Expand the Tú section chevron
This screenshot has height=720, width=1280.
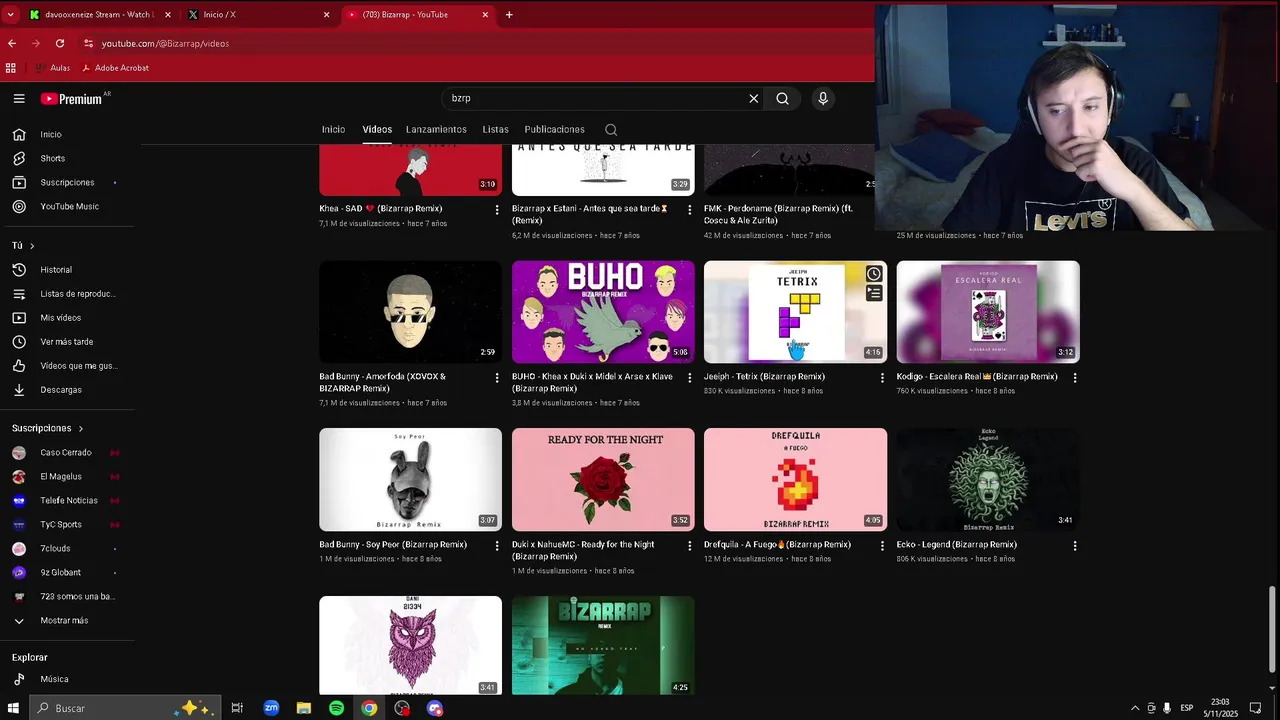click(x=32, y=246)
